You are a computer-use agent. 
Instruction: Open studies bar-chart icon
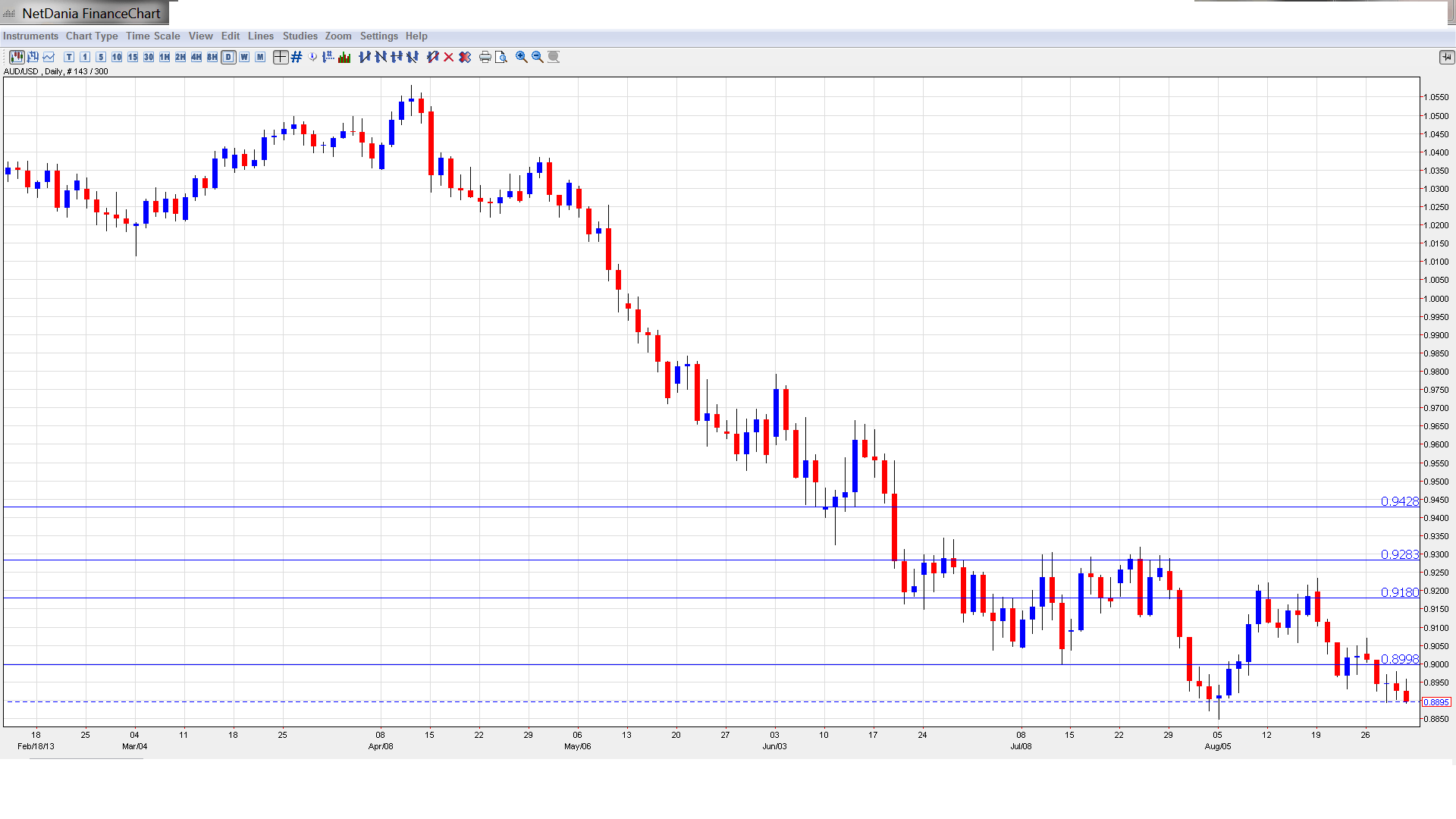[x=344, y=57]
